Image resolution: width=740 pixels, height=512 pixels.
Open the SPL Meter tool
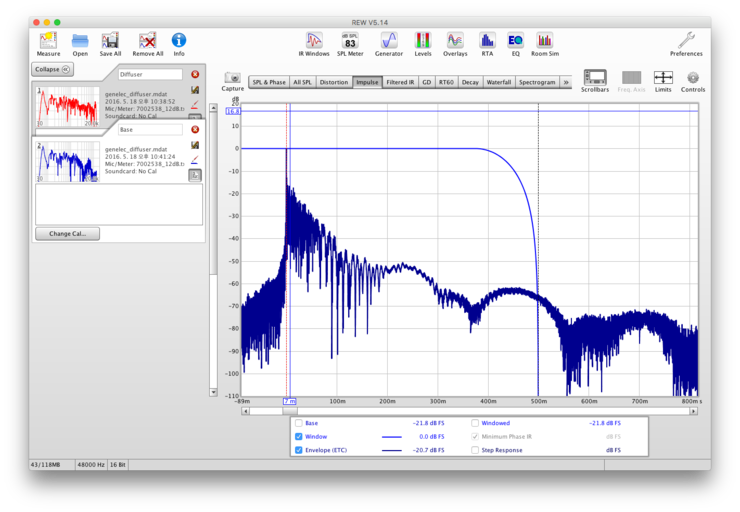[349, 41]
